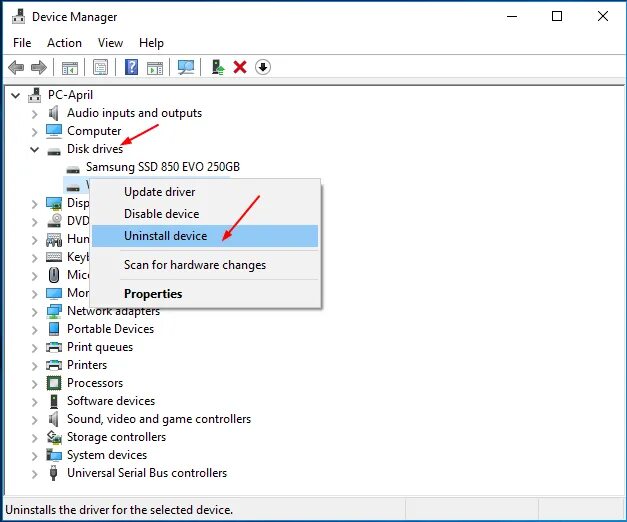Select the PC-April label
This screenshot has width=627, height=522.
point(70,95)
